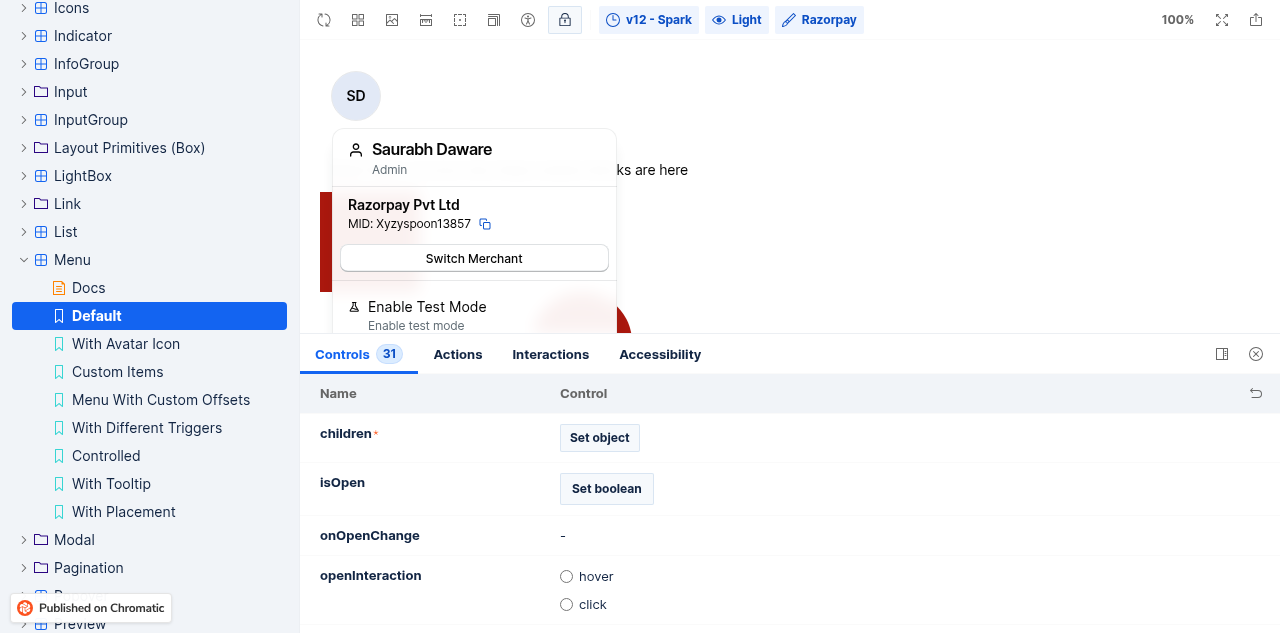Click the lock icon in toolbar
Image resolution: width=1280 pixels, height=633 pixels.
[565, 20]
